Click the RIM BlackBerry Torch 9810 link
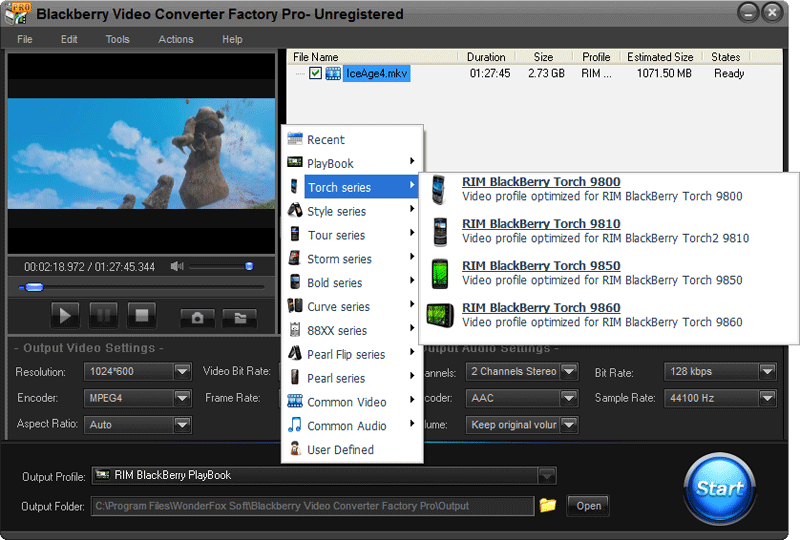Screen dimensions: 800x540 [541, 224]
